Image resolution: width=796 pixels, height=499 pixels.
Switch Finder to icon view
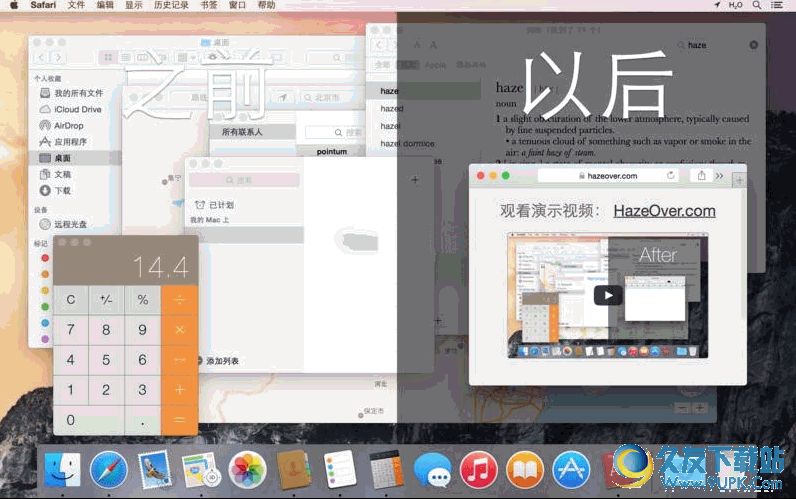[108, 58]
